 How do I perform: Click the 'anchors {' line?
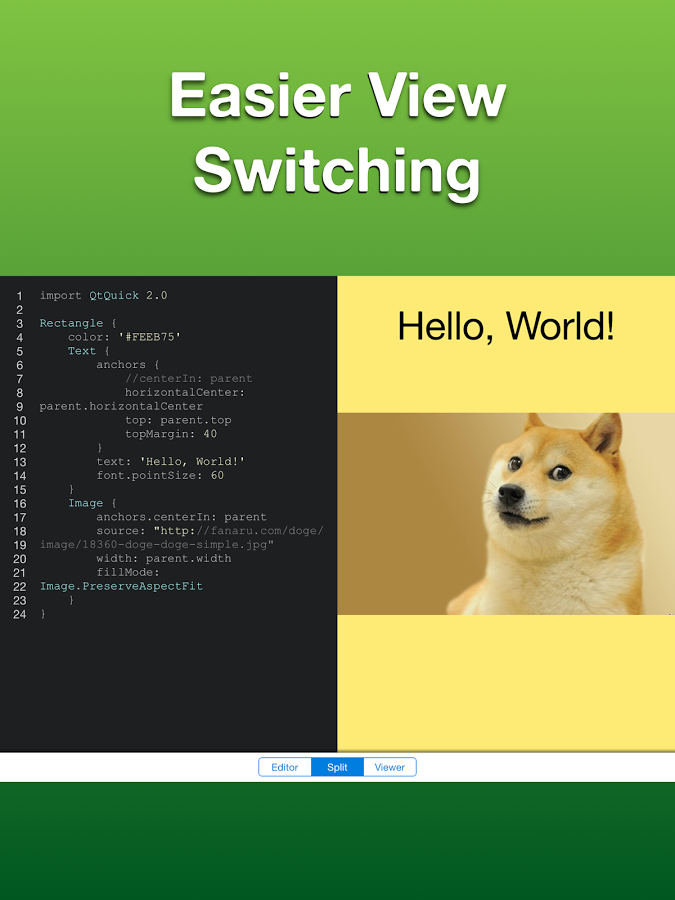128,364
